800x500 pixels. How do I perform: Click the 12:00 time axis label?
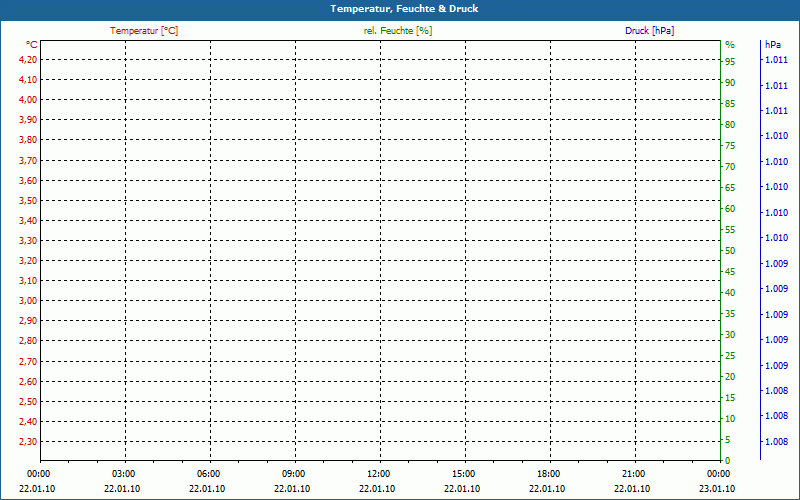click(x=378, y=474)
